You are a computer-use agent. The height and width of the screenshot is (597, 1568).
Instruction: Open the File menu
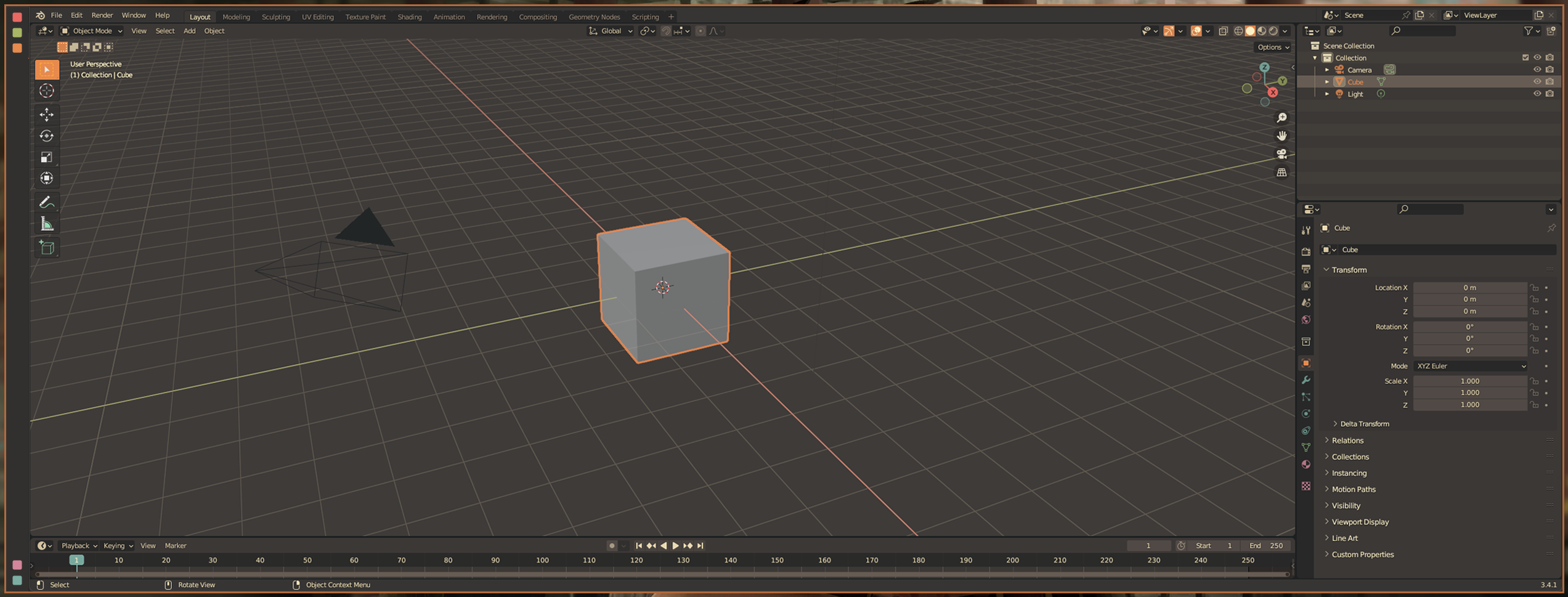click(x=56, y=15)
